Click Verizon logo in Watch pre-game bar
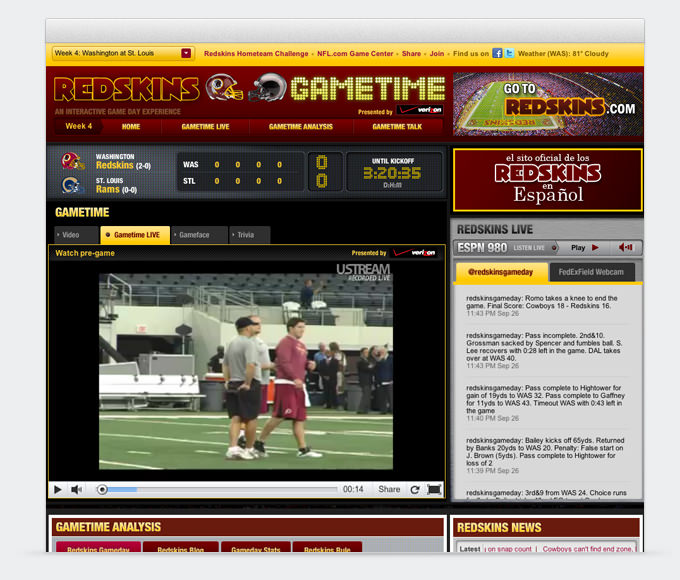Viewport: 680px width, 580px height. pos(415,253)
